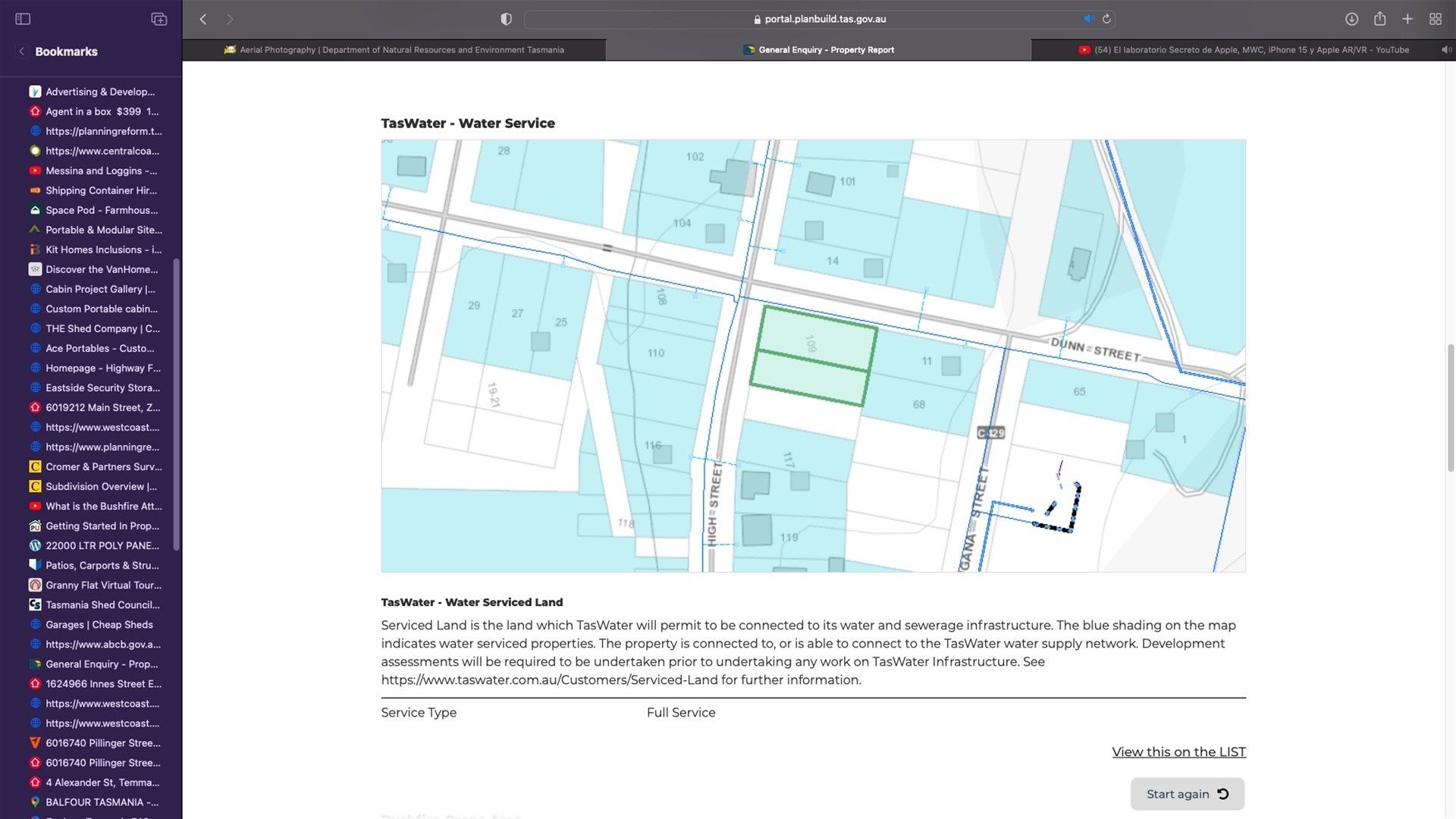Open View this on the LIST link
This screenshot has width=1456, height=819.
pyautogui.click(x=1178, y=752)
